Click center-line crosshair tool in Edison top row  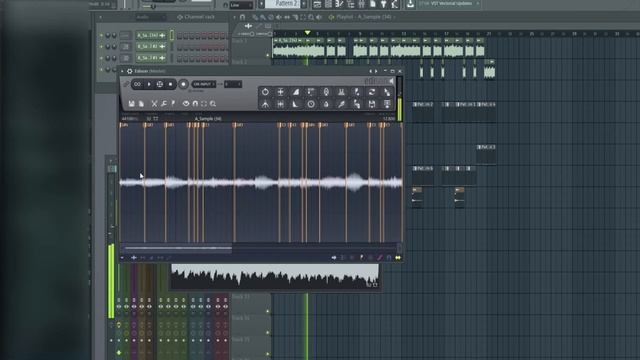280,92
